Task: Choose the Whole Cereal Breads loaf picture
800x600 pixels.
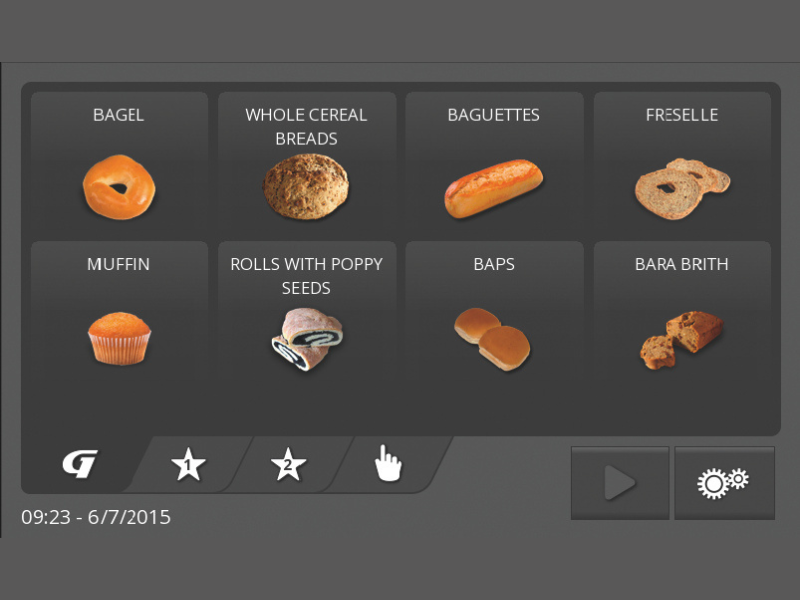Action: click(306, 187)
